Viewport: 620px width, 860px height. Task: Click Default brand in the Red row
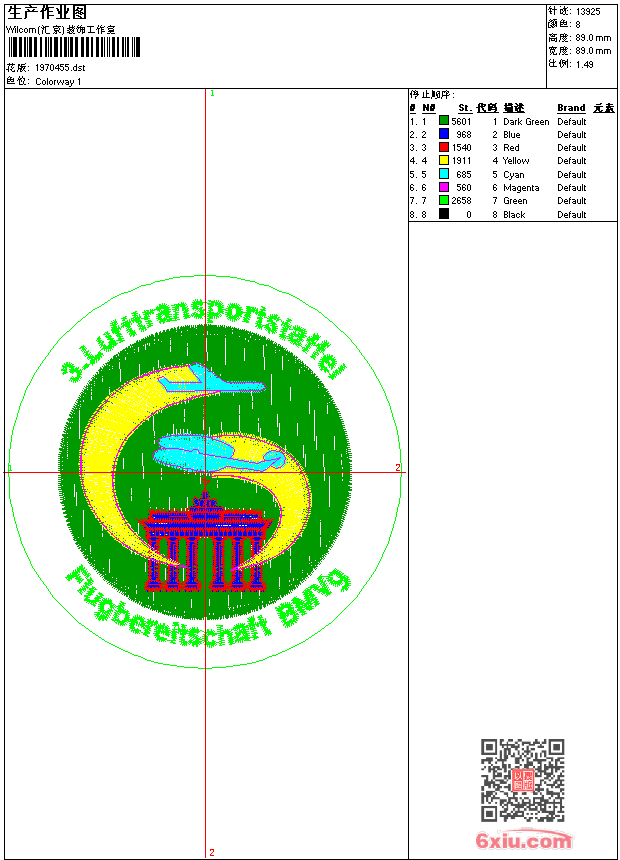[571, 148]
